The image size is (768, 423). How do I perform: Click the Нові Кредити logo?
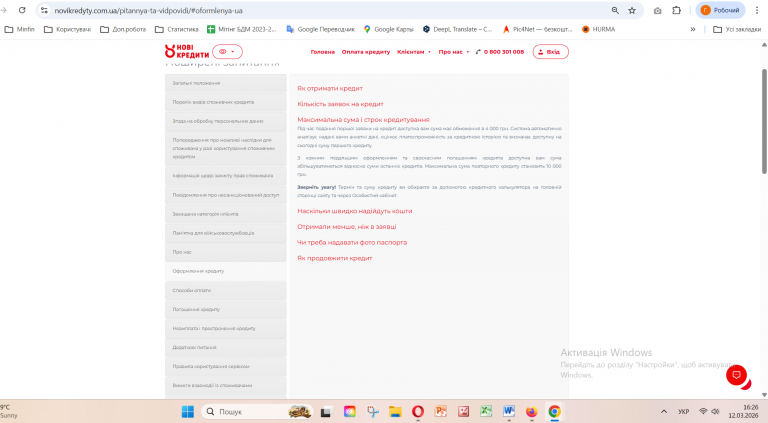[x=187, y=51]
